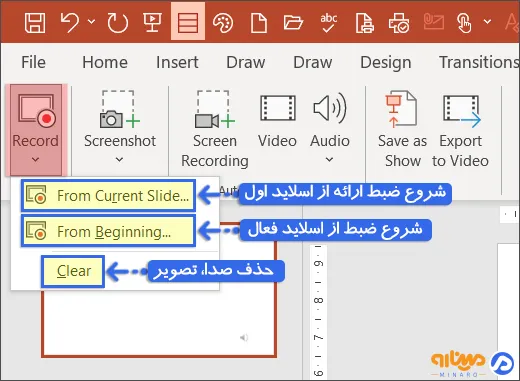Click the audio speaker icon on slide thumbnail
The height and width of the screenshot is (381, 520).
click(244, 338)
